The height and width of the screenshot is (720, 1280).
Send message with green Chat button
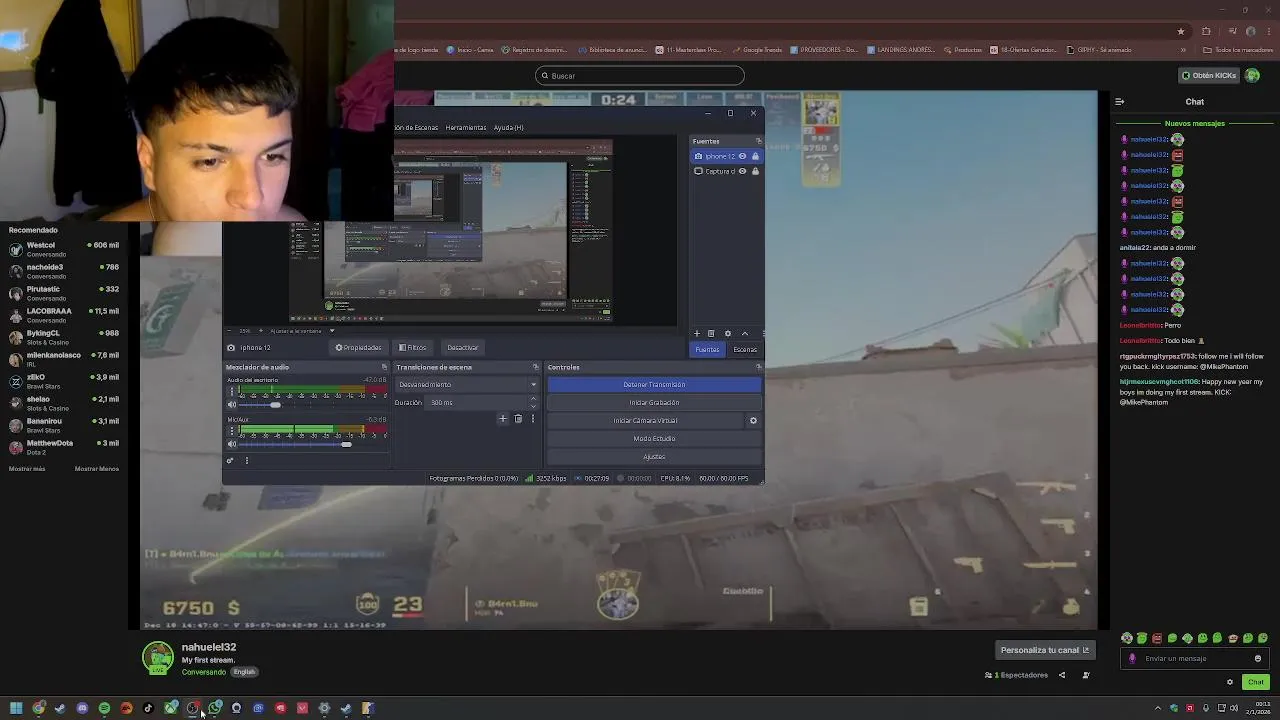(1256, 682)
